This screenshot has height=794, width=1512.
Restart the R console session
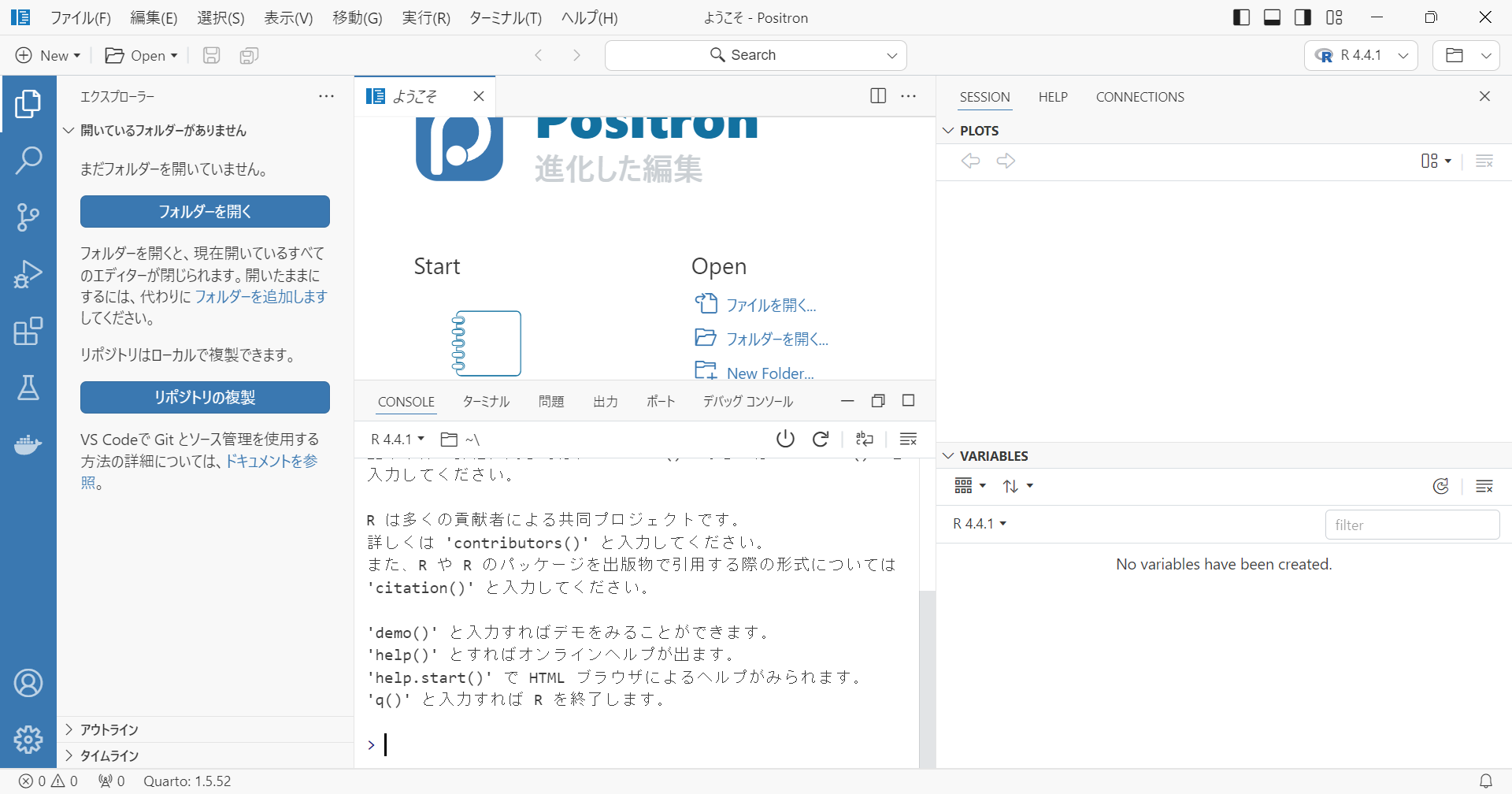tap(821, 439)
